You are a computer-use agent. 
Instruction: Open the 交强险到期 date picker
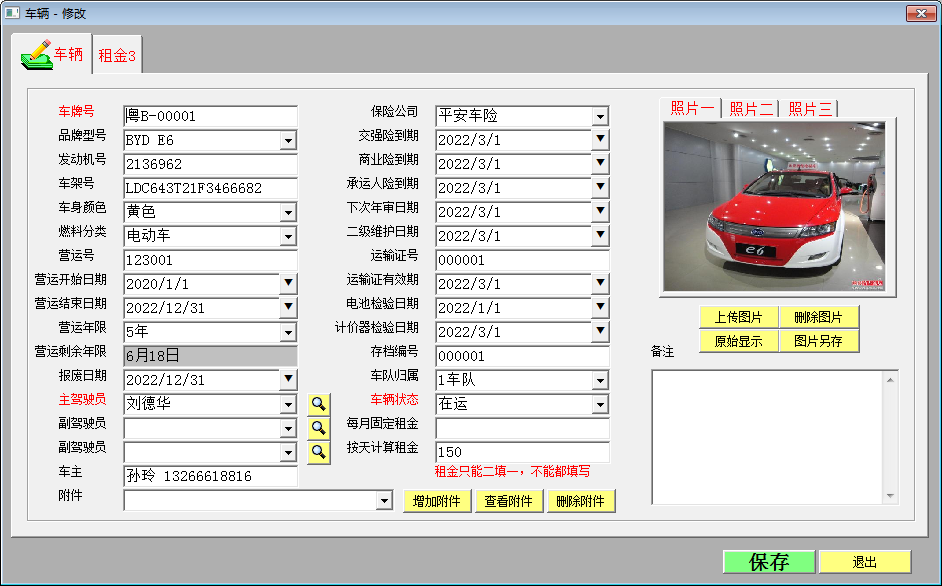(x=600, y=139)
